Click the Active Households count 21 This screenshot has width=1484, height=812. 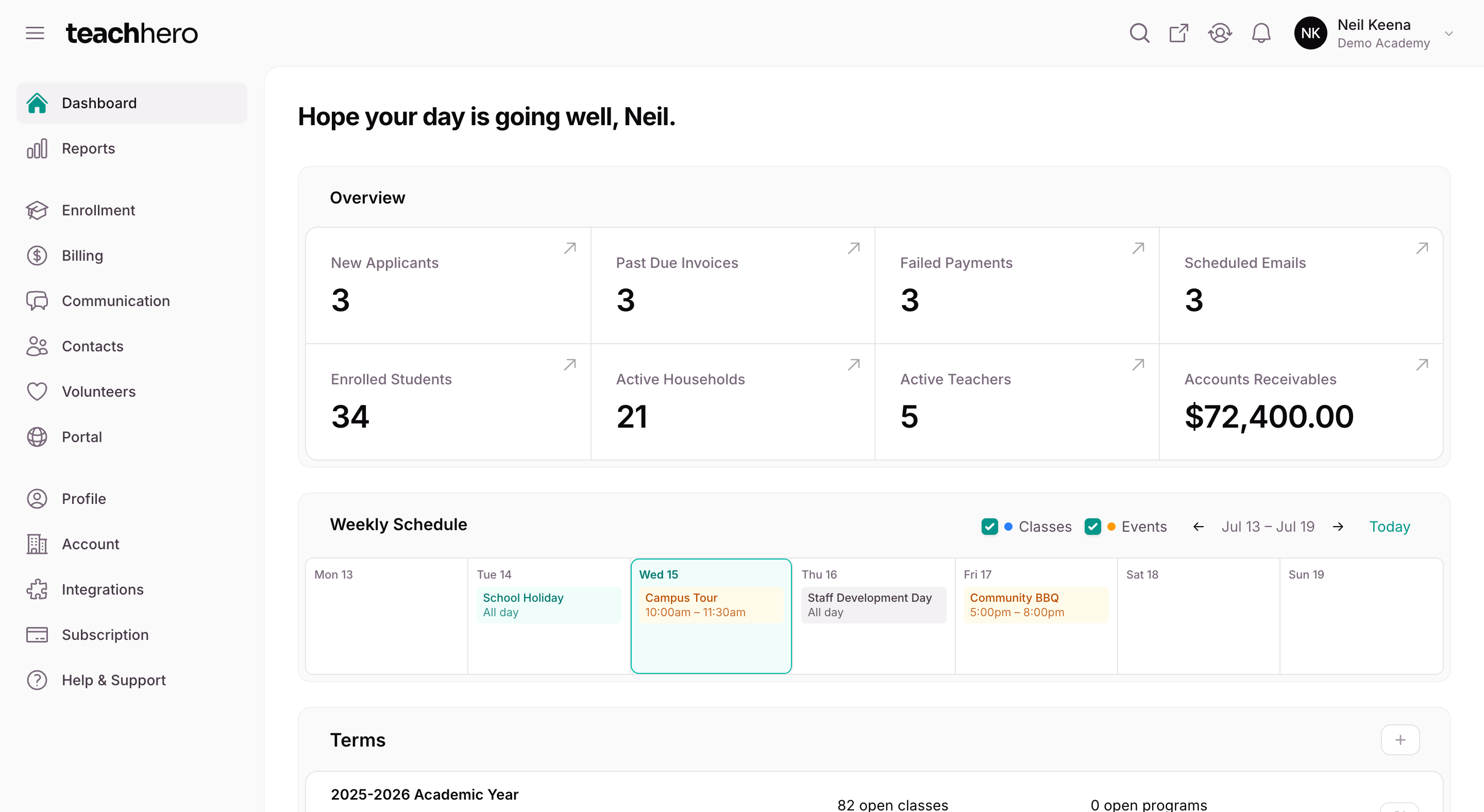[x=632, y=416]
